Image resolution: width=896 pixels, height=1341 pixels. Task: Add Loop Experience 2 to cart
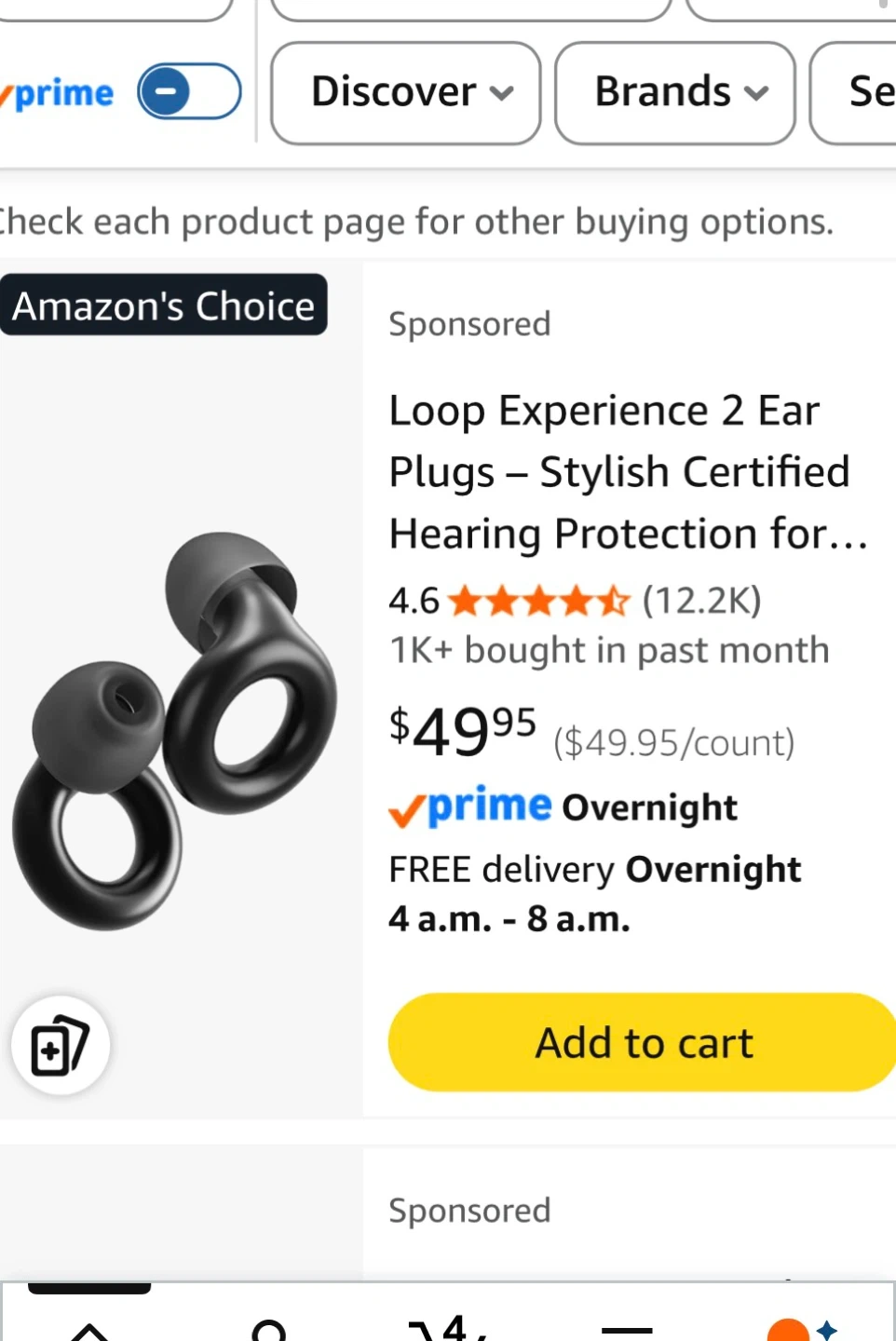coord(643,1042)
